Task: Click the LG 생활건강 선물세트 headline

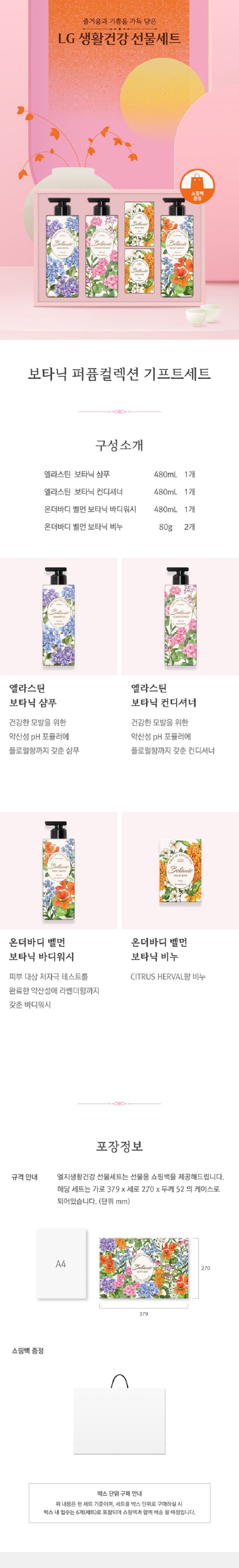Action: [x=119, y=39]
